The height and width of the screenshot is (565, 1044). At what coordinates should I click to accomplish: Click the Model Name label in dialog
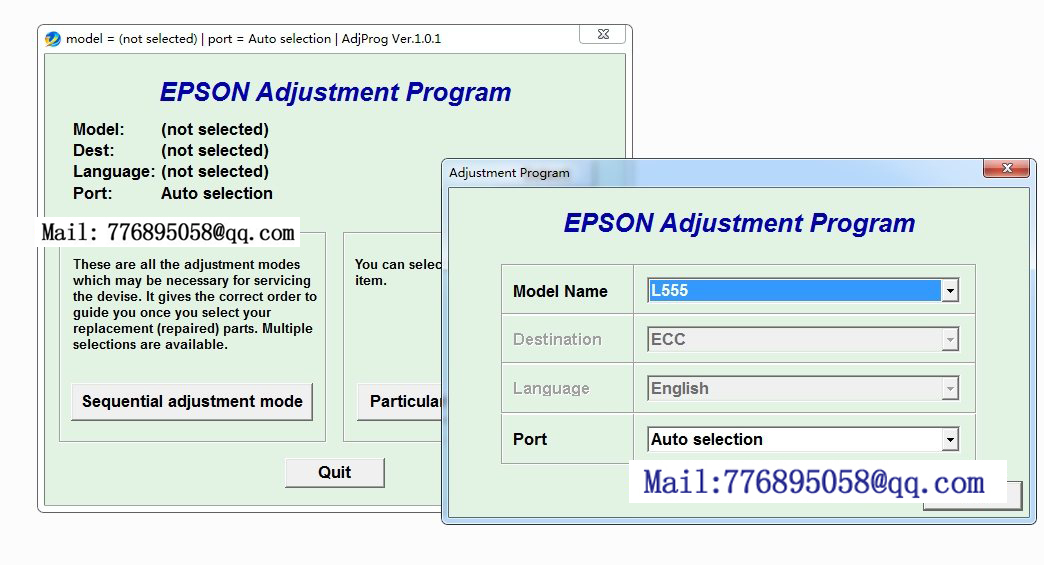(560, 291)
